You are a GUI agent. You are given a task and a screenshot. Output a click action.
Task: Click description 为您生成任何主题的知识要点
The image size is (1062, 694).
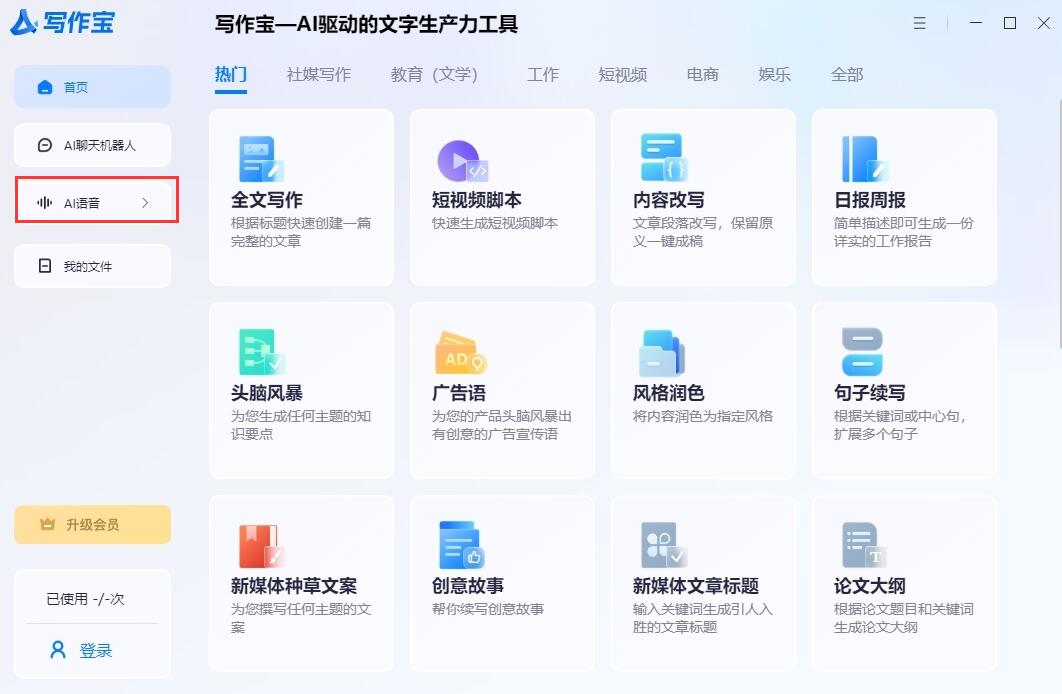301,425
